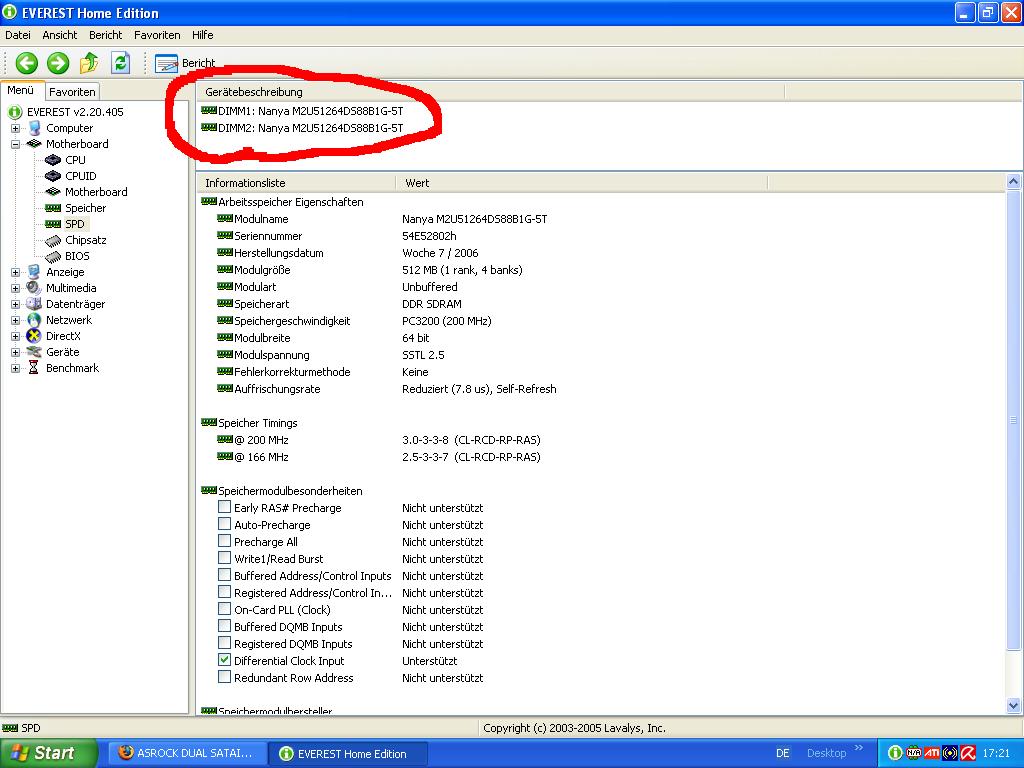Switch to the Menü tab
The width and height of the screenshot is (1024, 768).
coord(21,91)
